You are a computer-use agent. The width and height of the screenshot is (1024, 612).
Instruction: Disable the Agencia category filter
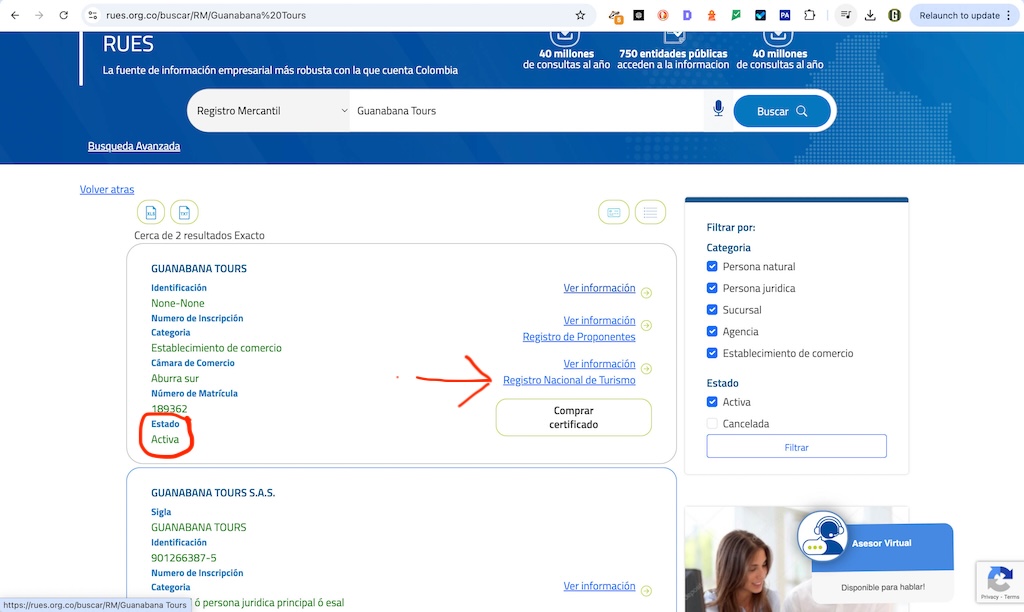point(712,331)
